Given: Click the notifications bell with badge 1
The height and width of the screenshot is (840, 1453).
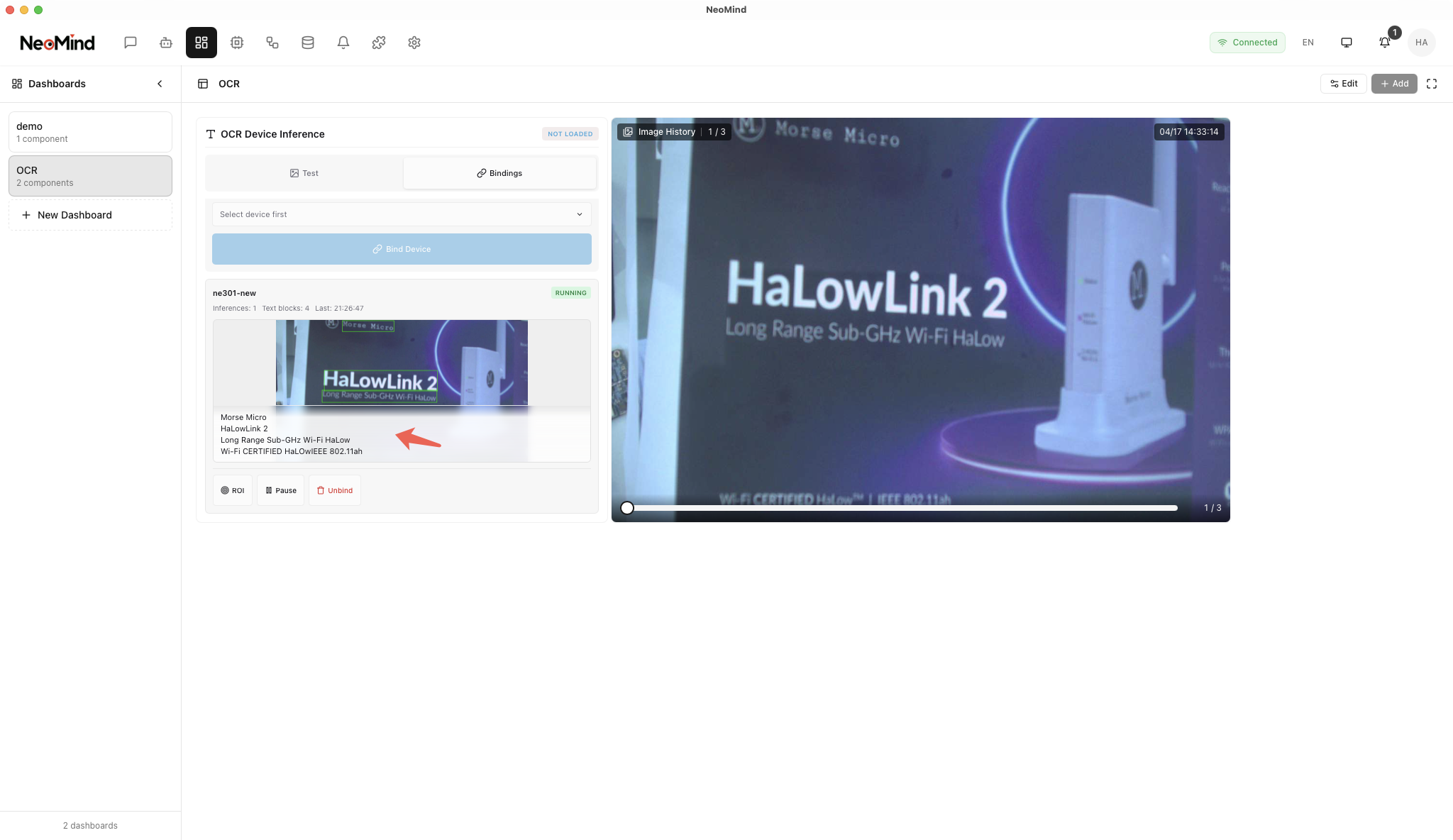Looking at the screenshot, I should (x=1384, y=43).
